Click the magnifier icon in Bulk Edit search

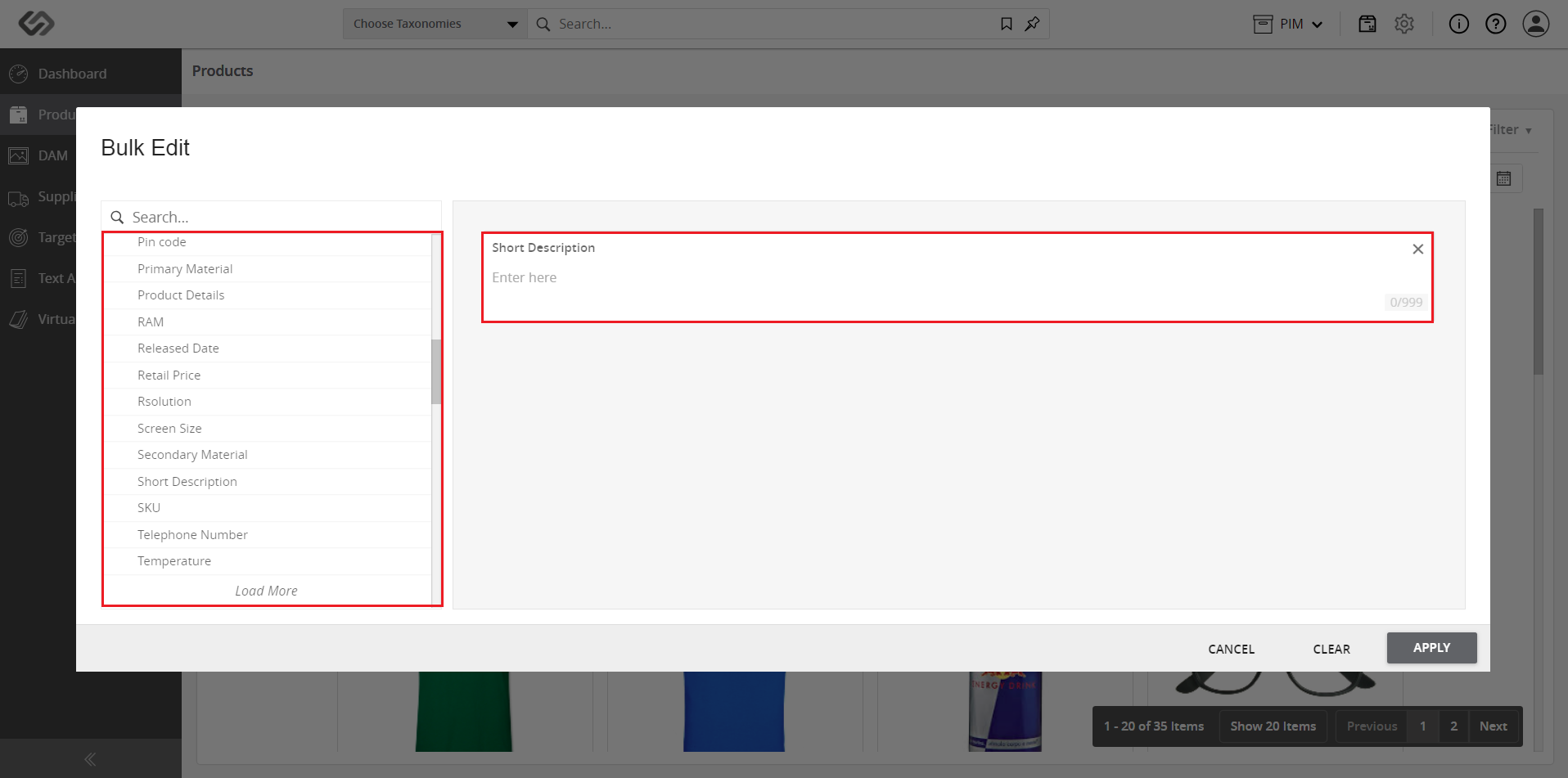point(117,218)
